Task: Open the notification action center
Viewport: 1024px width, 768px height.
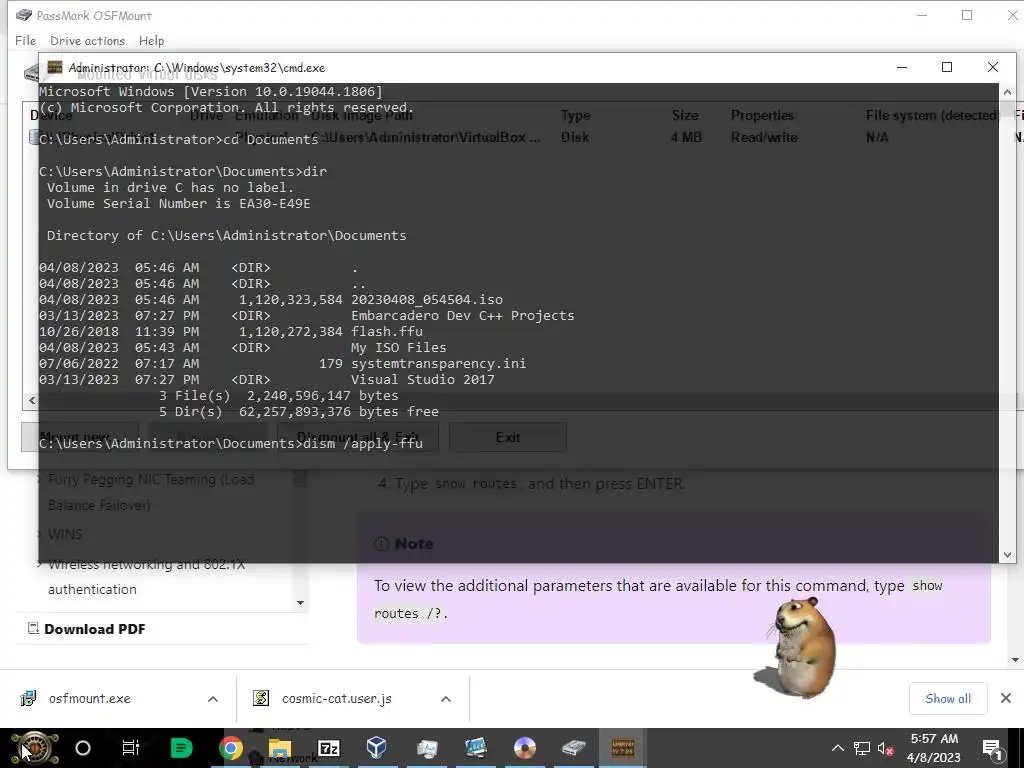Action: coord(993,748)
